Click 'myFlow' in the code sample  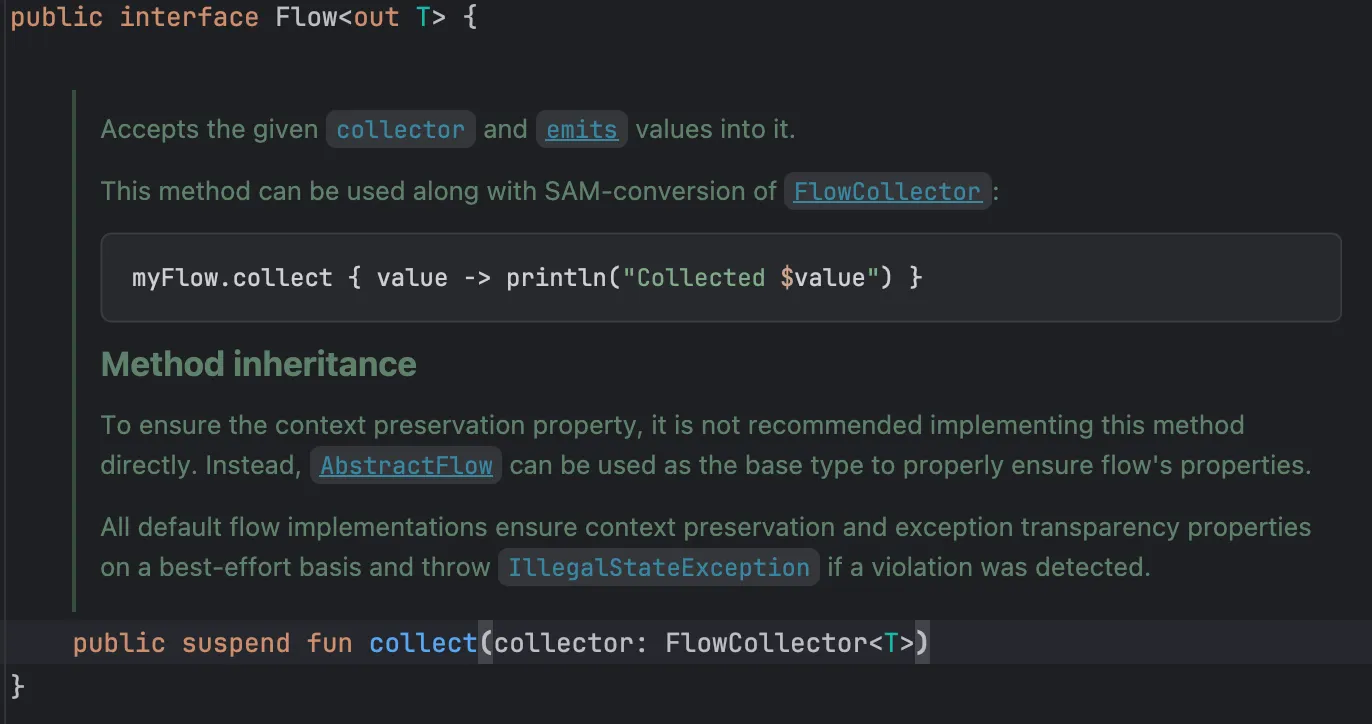[x=175, y=277]
